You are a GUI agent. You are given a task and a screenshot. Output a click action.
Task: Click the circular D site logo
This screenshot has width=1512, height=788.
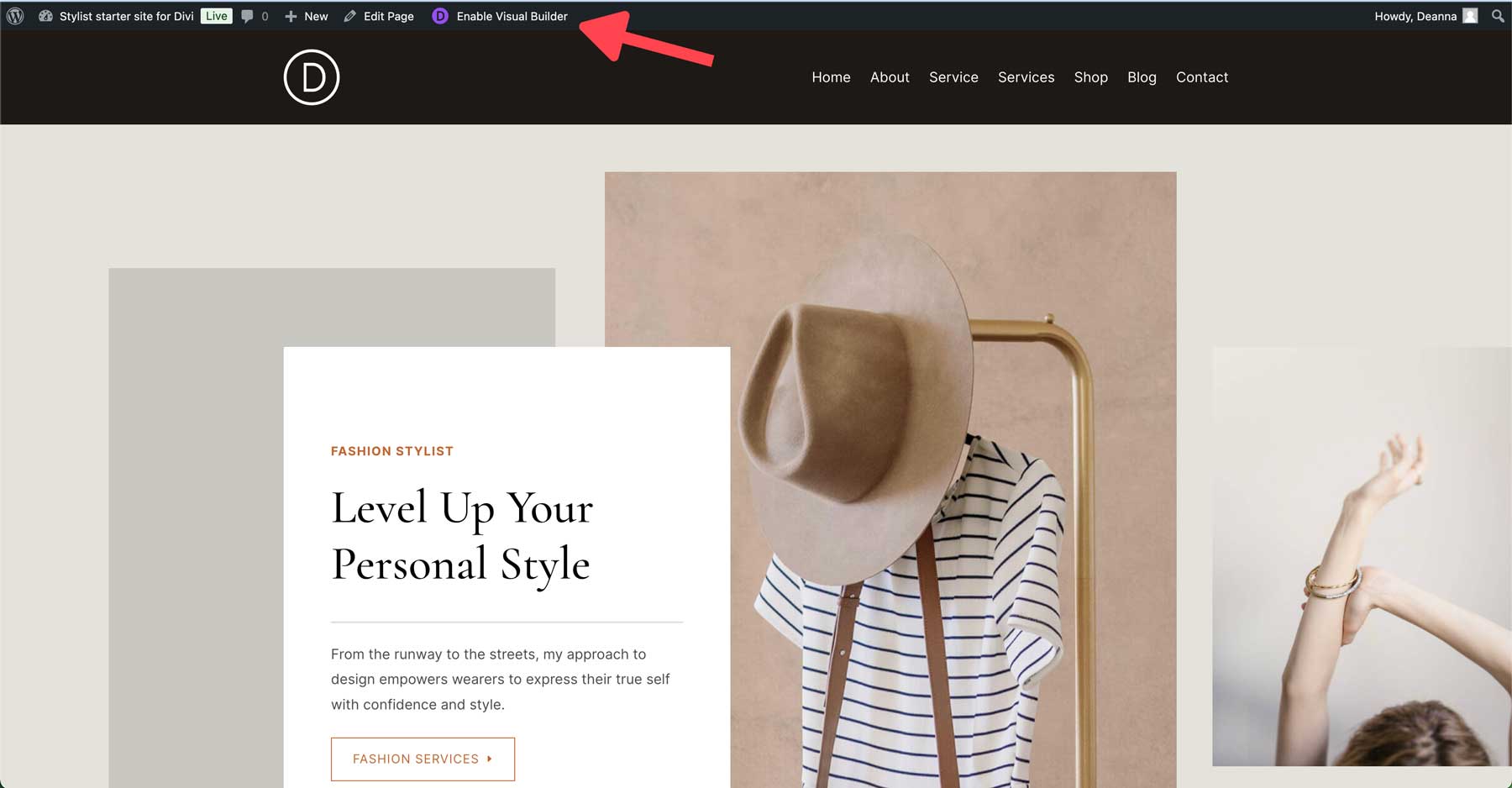point(310,76)
